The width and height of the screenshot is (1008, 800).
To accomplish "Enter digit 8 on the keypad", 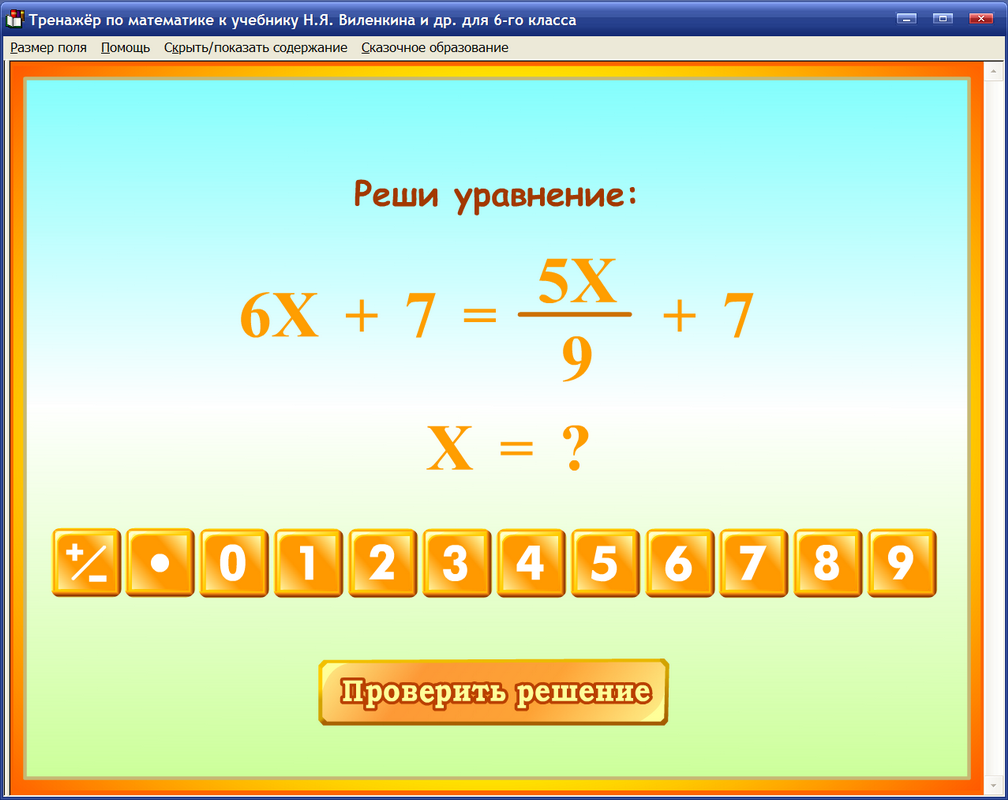I will click(826, 563).
